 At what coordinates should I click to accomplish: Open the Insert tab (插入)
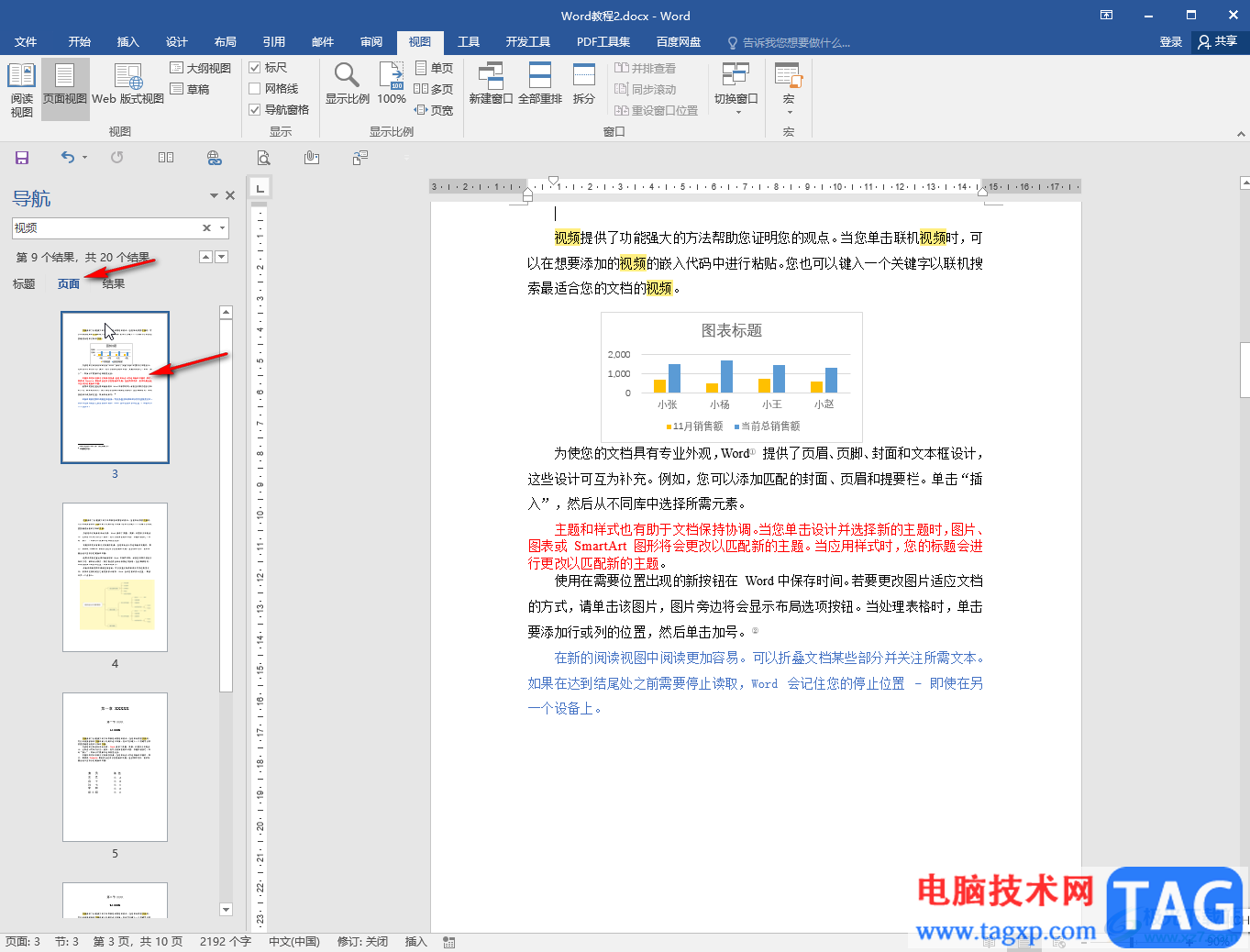(128, 42)
